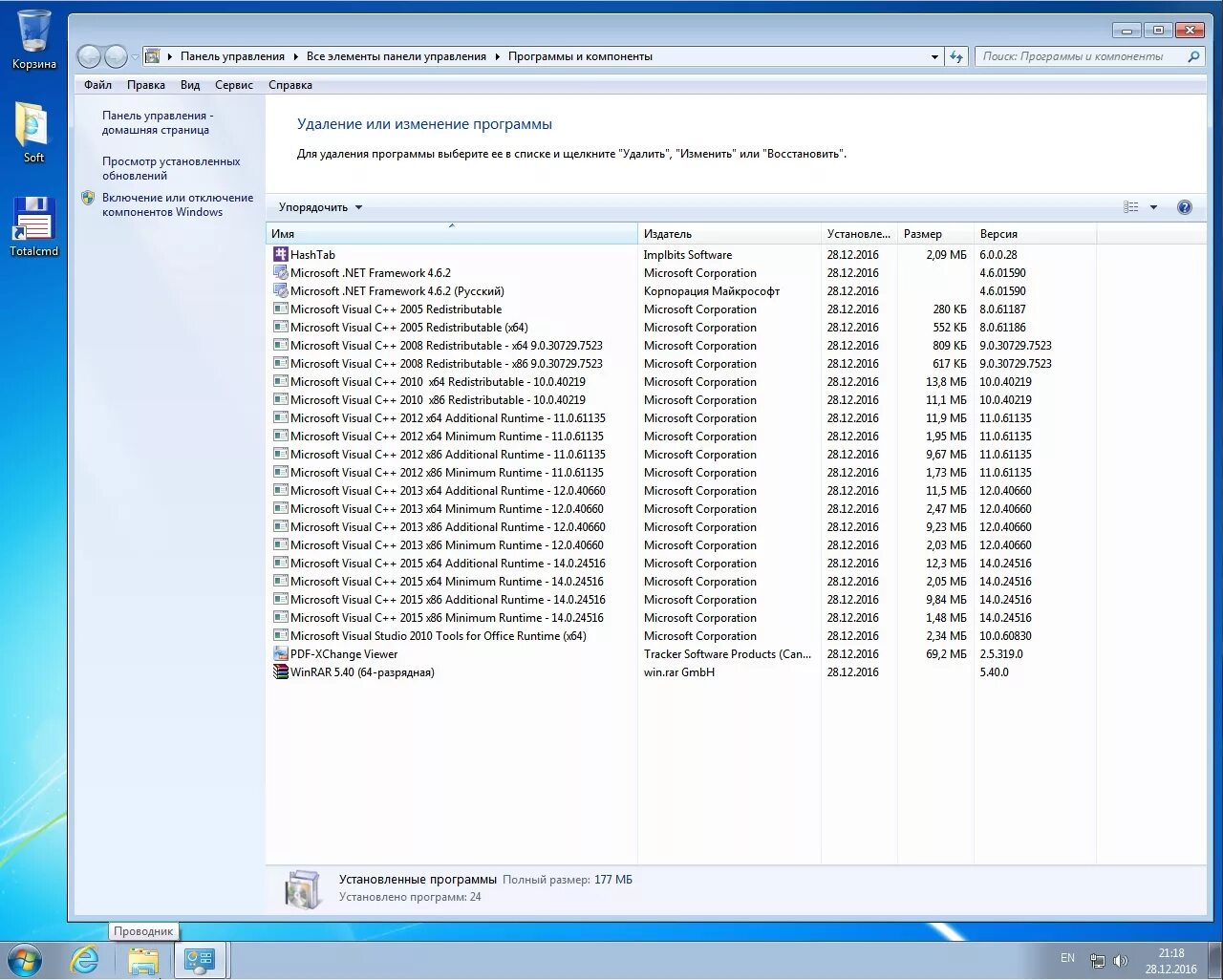Sort by the Установлено column header
Viewport: 1223px width, 980px height.
(x=859, y=233)
